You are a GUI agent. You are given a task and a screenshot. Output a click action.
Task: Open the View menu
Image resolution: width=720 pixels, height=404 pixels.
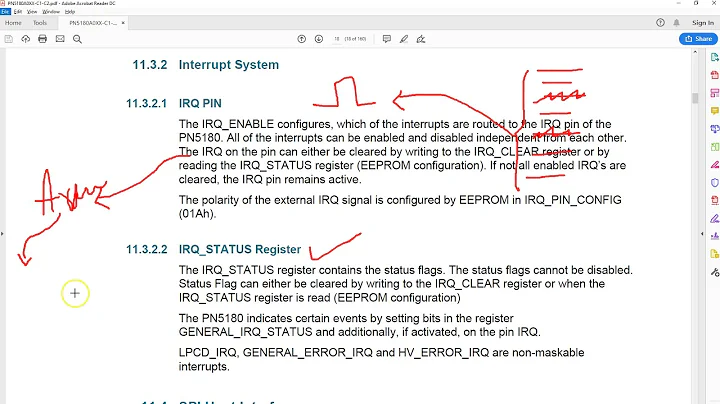32,11
